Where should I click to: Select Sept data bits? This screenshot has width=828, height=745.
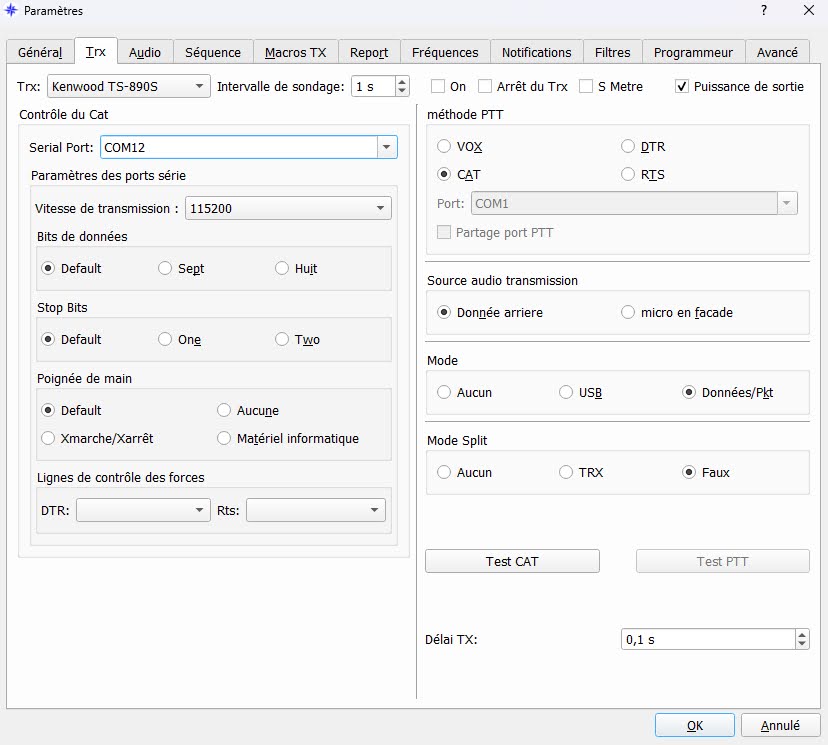[165, 268]
